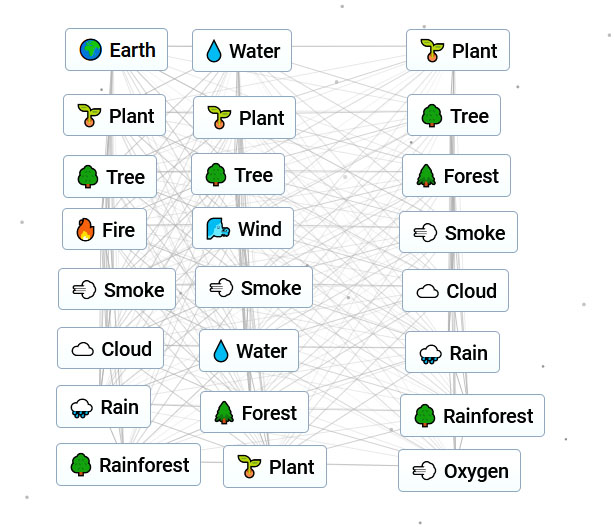The width and height of the screenshot is (614, 527).
Task: Click the cloud icon beside the lower Water
Action: [x=83, y=349]
